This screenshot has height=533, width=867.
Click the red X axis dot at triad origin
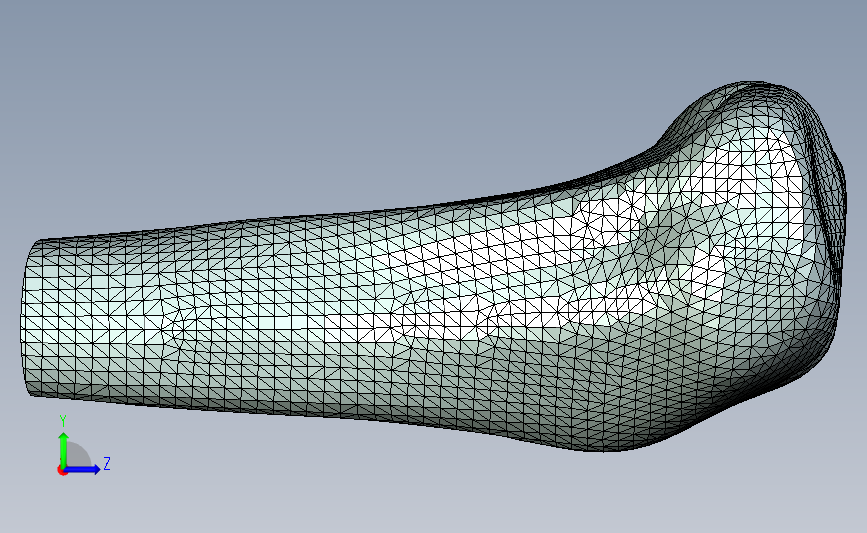pos(62,471)
